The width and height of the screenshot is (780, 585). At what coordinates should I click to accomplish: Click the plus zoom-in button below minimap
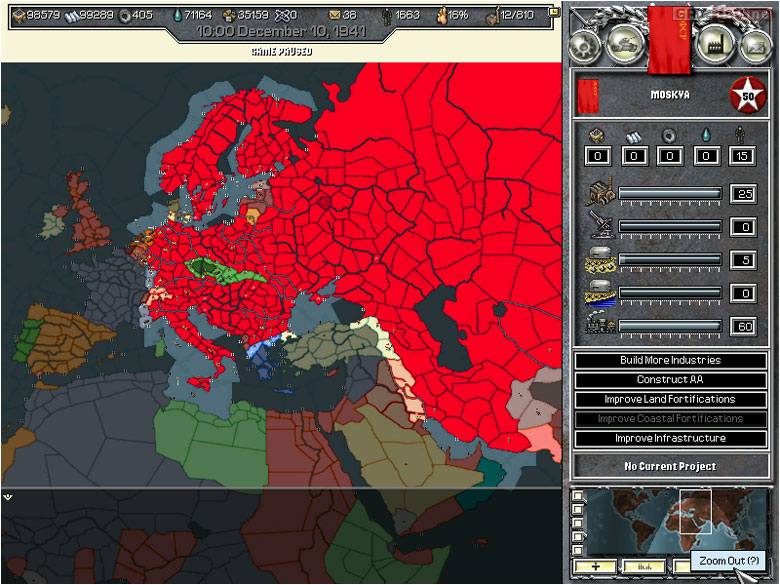595,566
